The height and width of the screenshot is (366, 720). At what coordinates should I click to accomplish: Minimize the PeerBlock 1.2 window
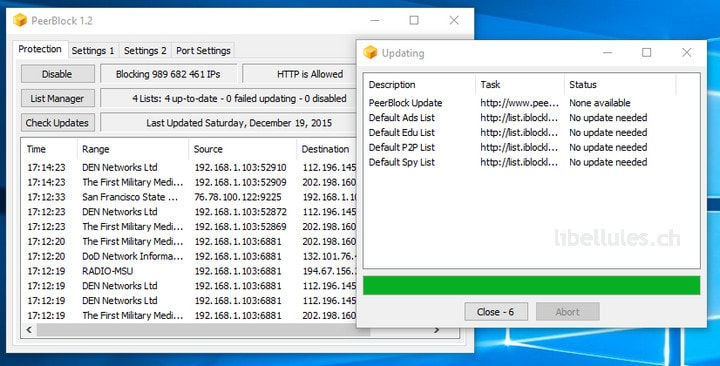pos(375,20)
